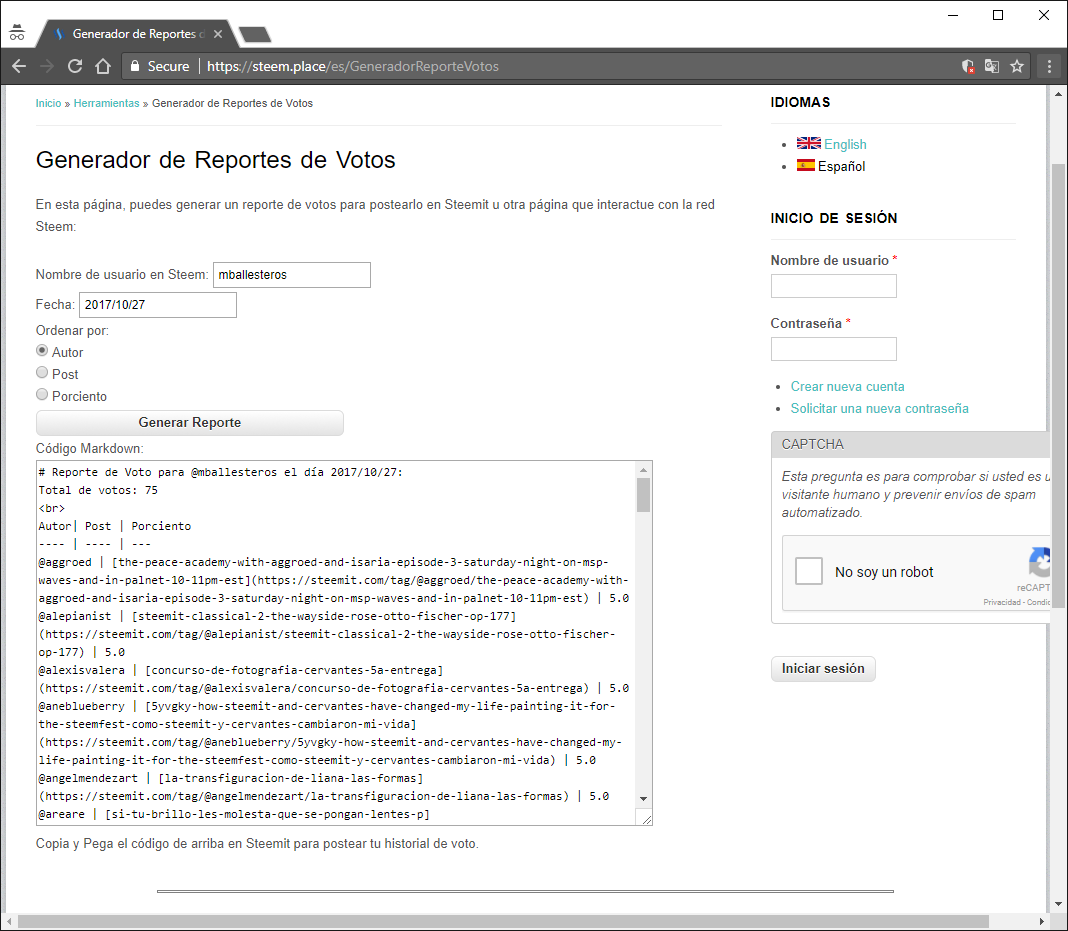Close the Generador de Reportes tab
This screenshot has height=931, width=1068.
[218, 33]
